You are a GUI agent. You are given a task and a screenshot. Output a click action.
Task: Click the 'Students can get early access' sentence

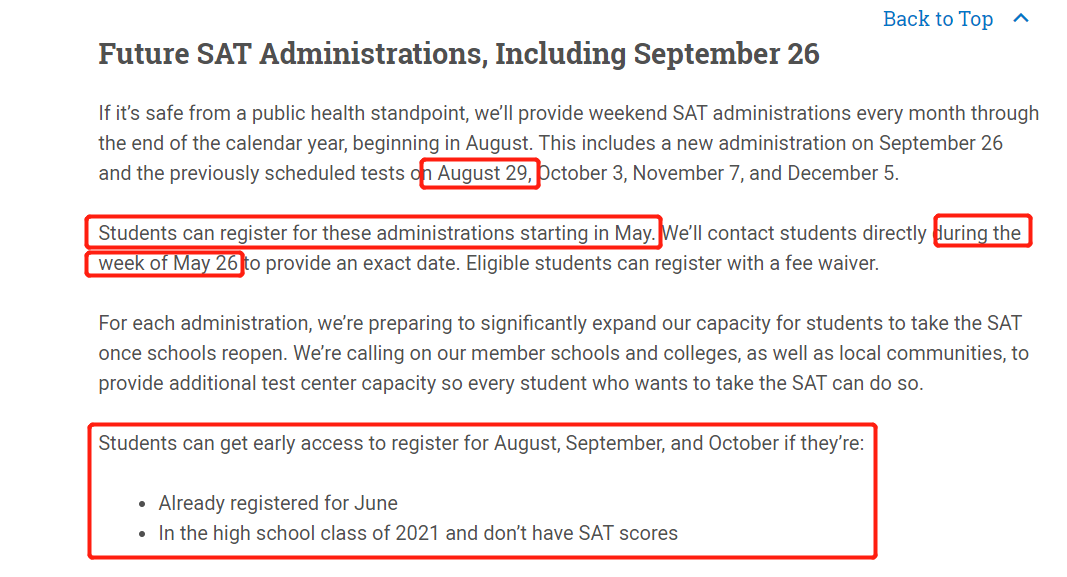click(x=481, y=444)
